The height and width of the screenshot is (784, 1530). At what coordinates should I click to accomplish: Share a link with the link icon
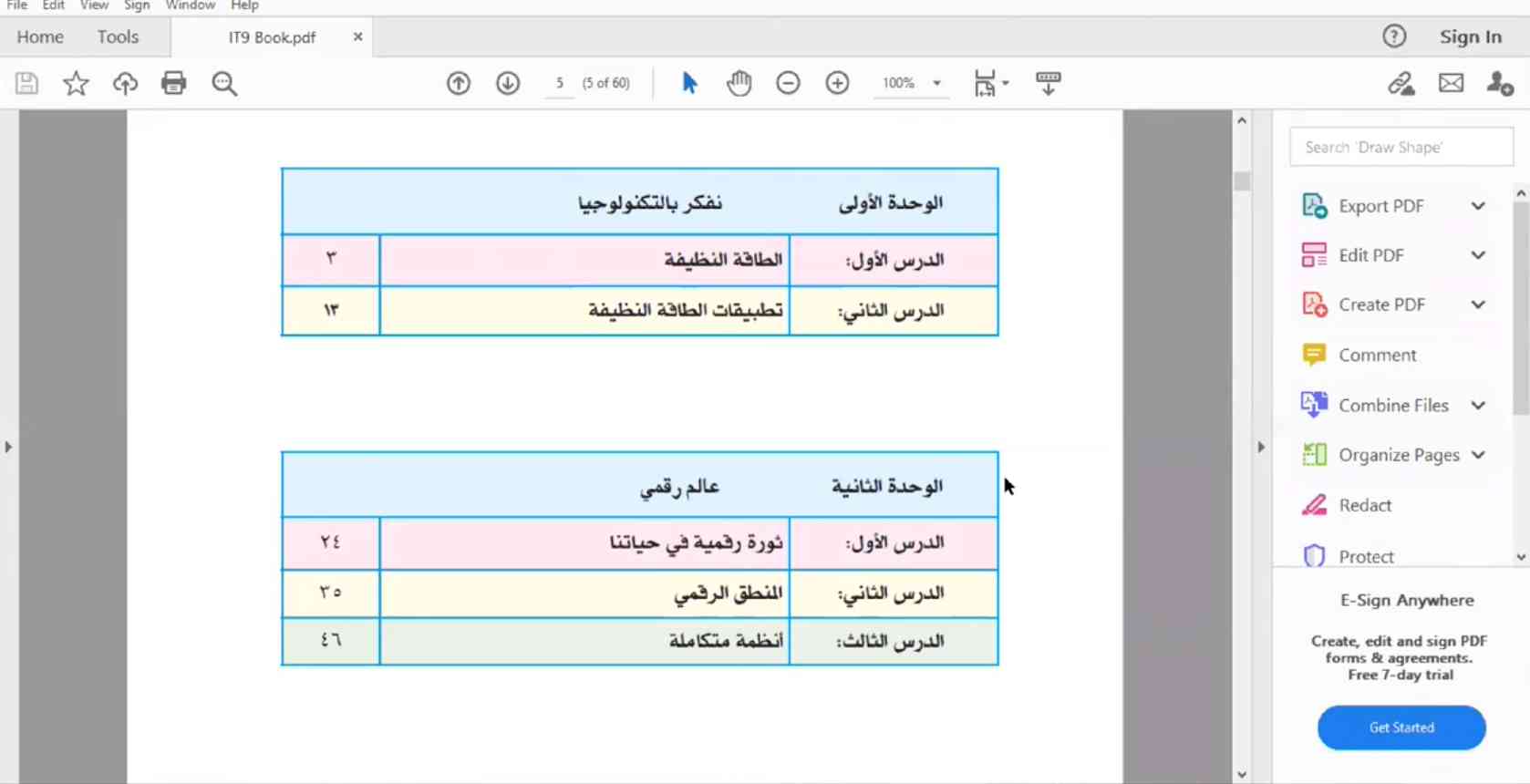pos(1401,84)
